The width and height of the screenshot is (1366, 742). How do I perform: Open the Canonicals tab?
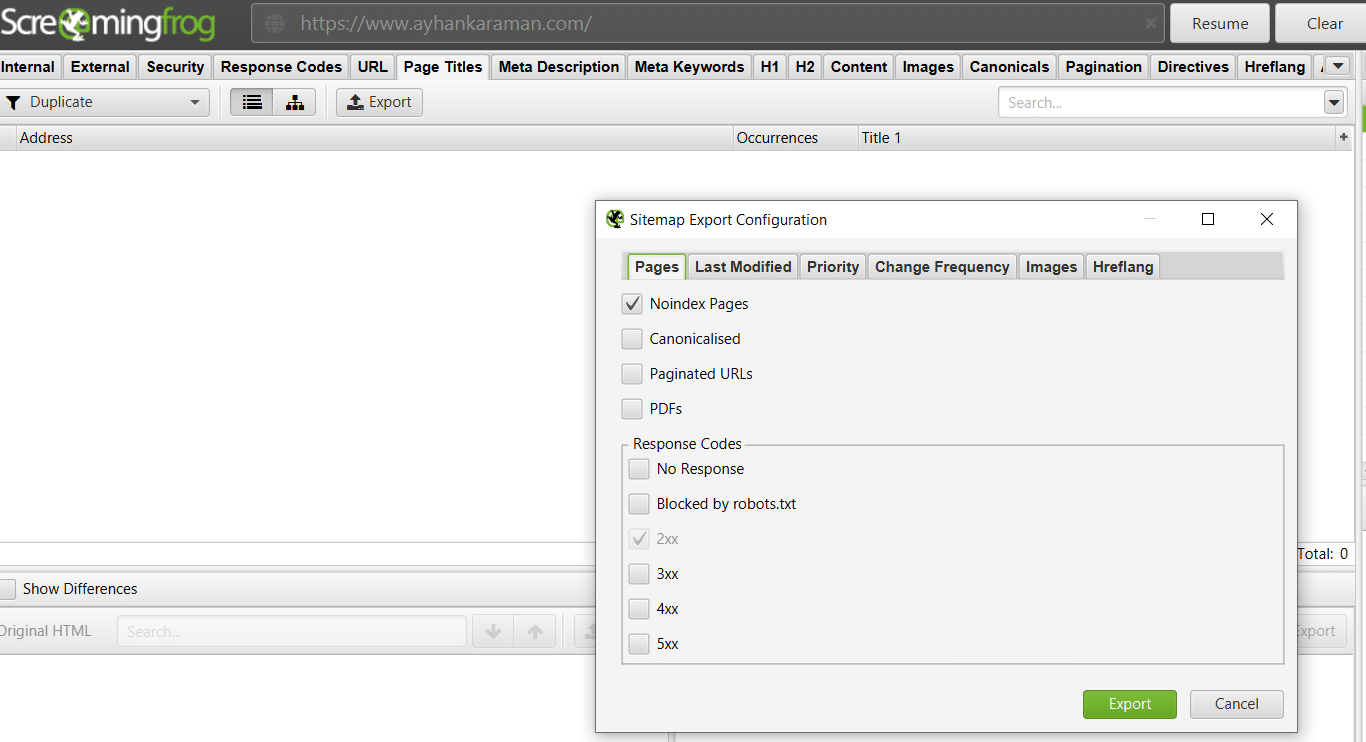1009,67
